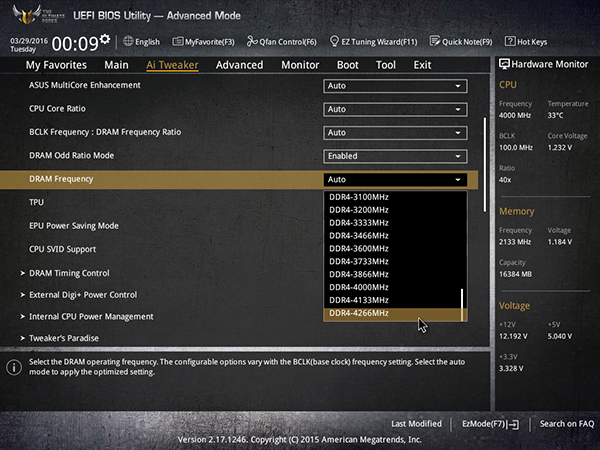This screenshot has height=450, width=600.
Task: Click CPU frequency value 4000 MHz
Action: click(515, 115)
